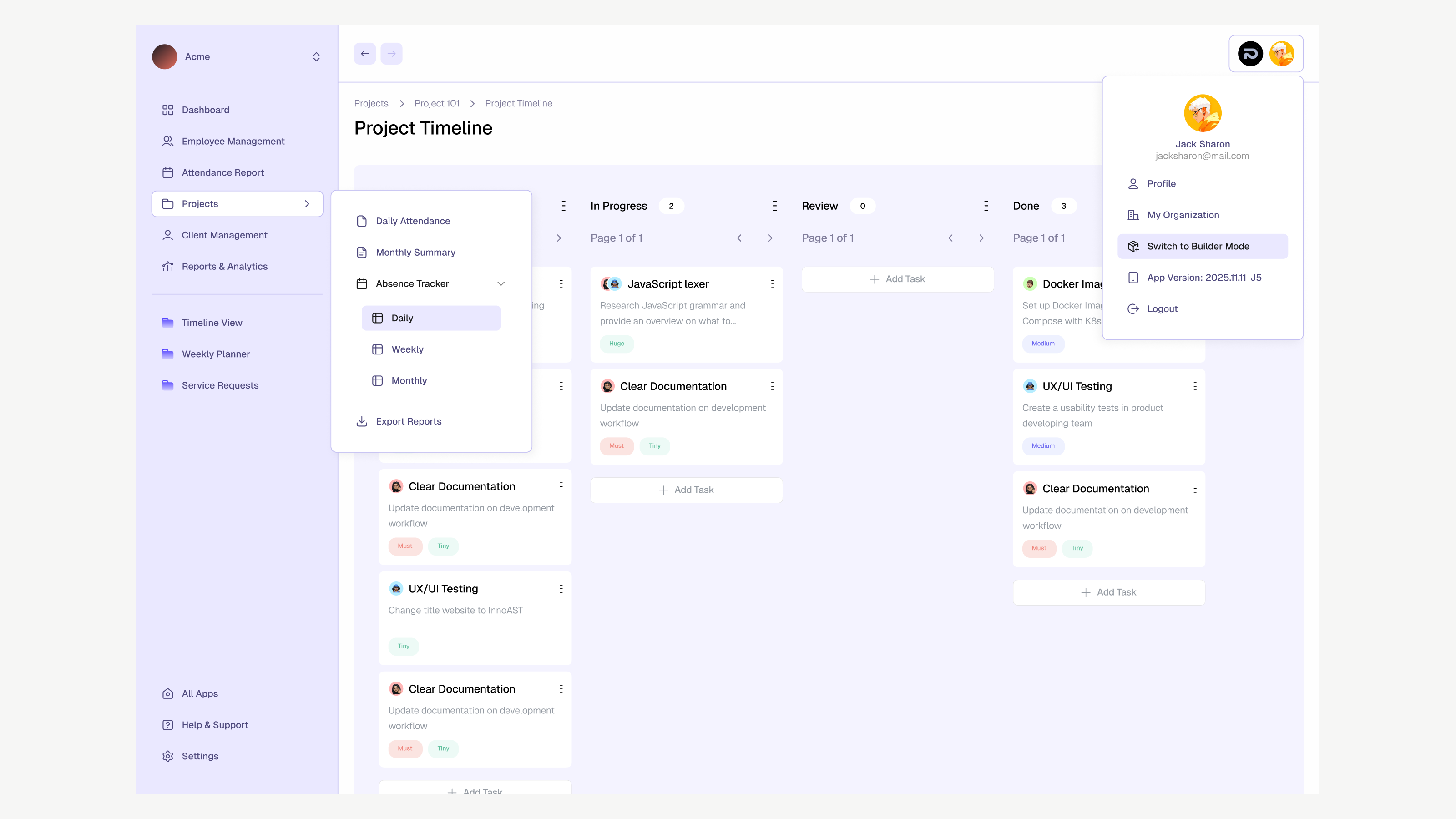Go to next page in In Progress column
The image size is (1456, 819).
click(770, 238)
